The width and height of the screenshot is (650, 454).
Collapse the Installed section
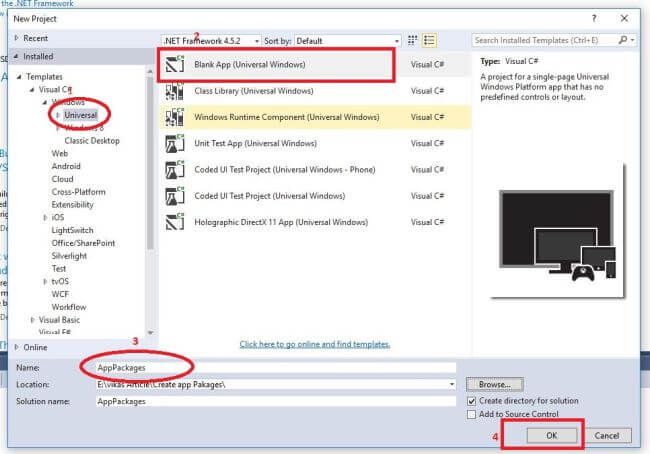point(16,56)
